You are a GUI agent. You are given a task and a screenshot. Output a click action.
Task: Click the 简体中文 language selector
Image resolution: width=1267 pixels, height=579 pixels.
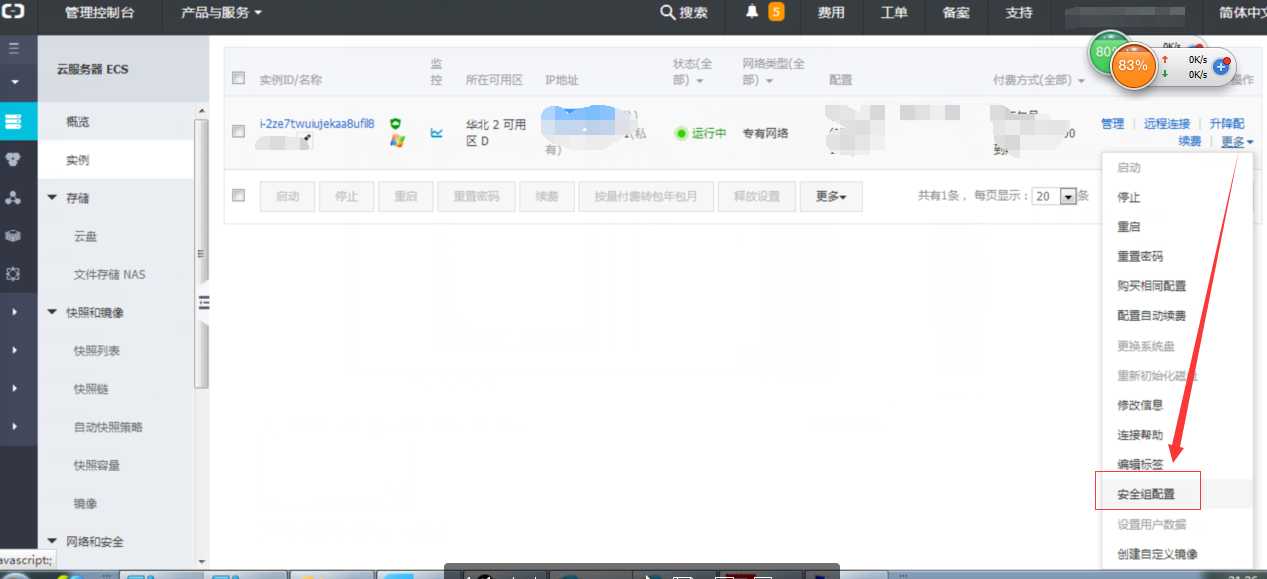tap(1242, 13)
